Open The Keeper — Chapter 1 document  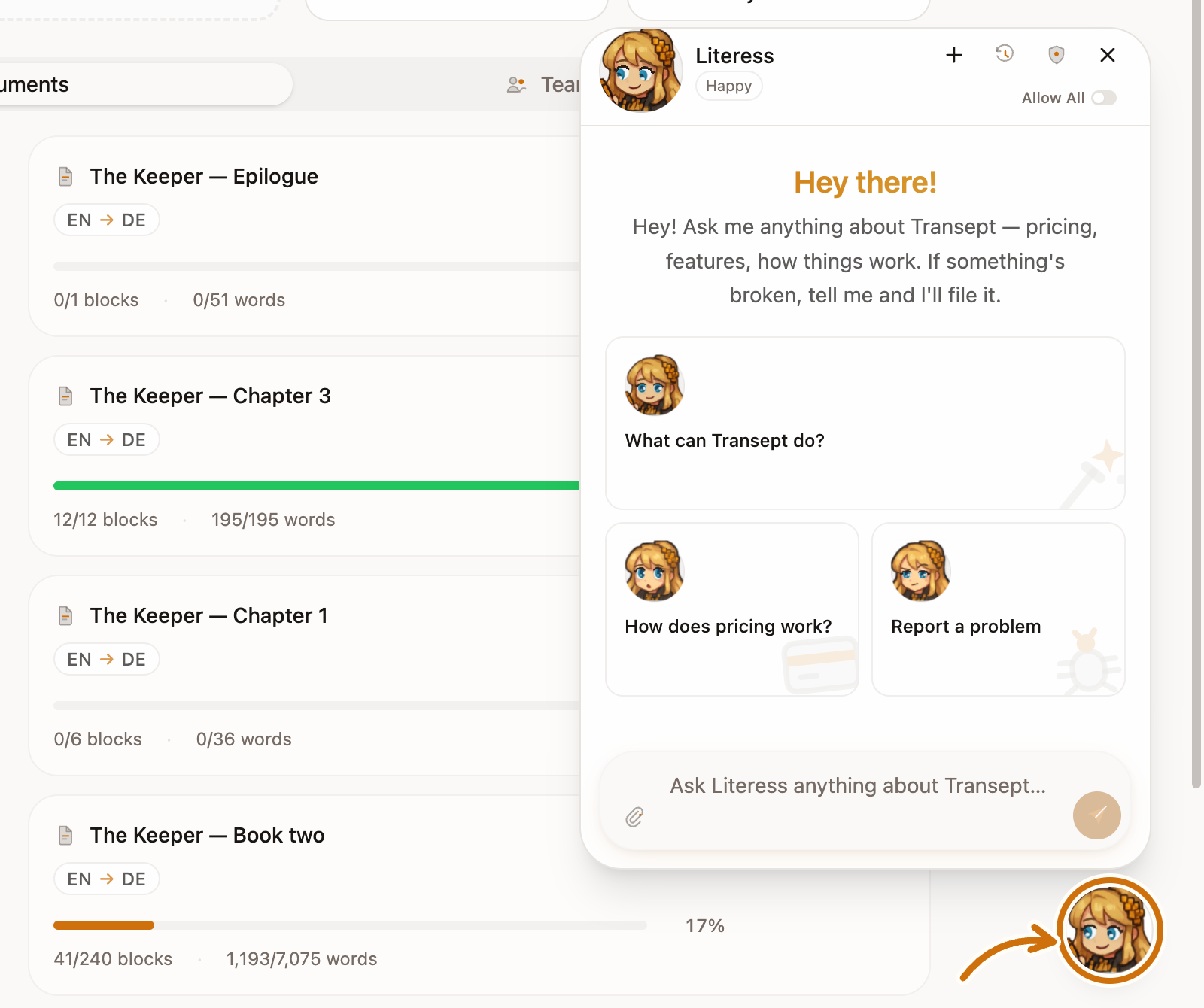(208, 615)
